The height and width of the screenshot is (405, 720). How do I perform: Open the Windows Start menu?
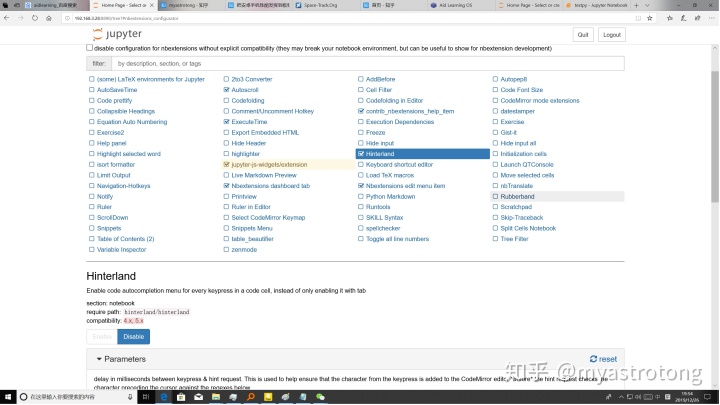click(x=8, y=397)
